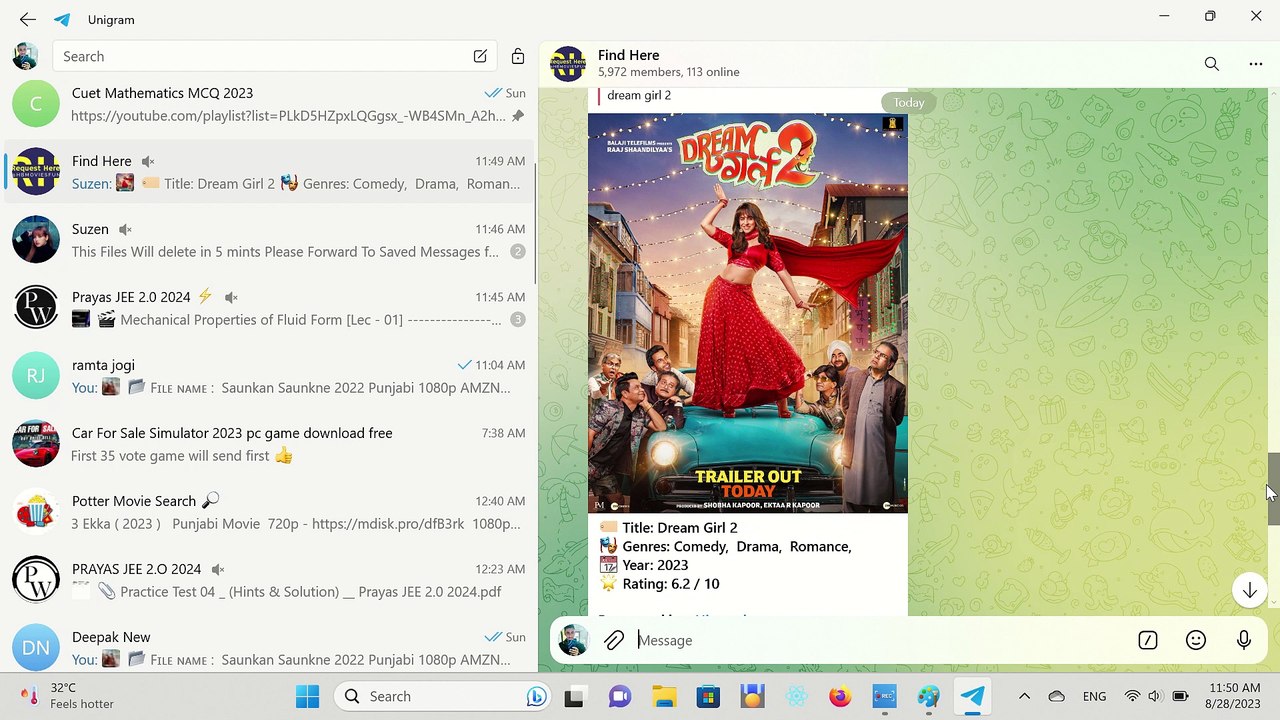Image resolution: width=1280 pixels, height=720 pixels.
Task: Select the Find Here chat in the list
Action: (x=268, y=172)
